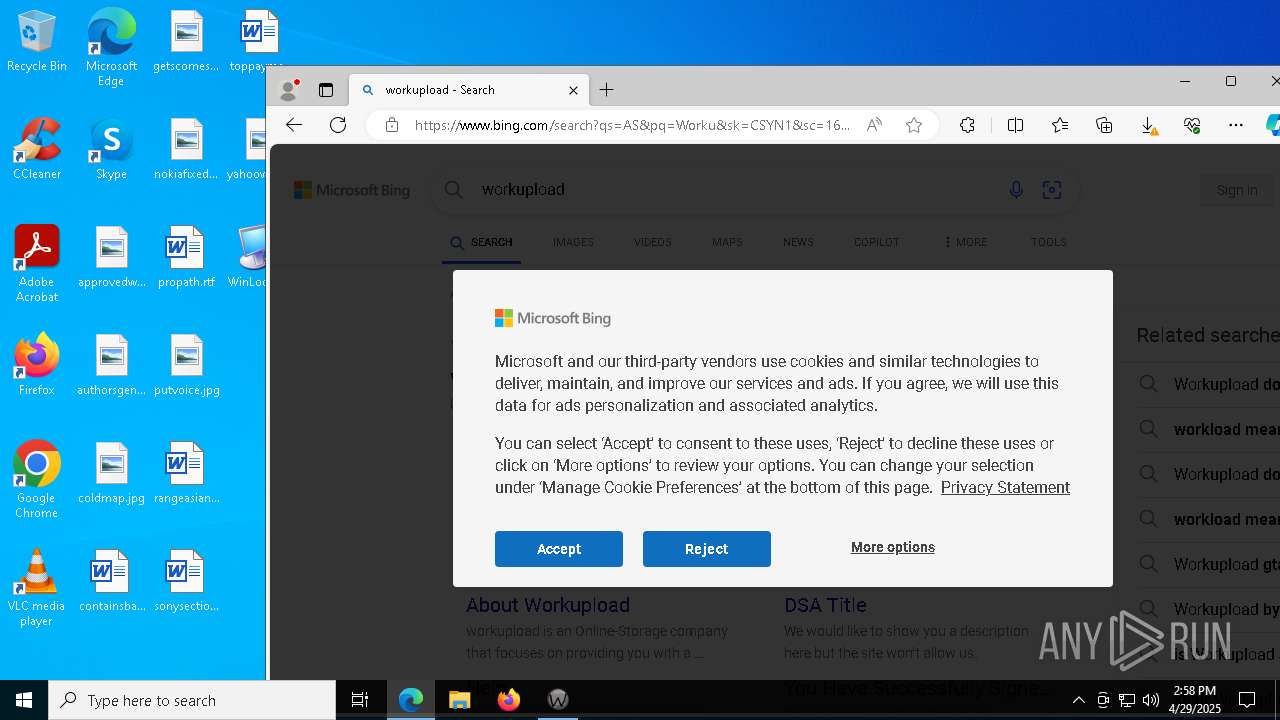Open the sonysectio Word document
1280x720 pixels.
(186, 582)
